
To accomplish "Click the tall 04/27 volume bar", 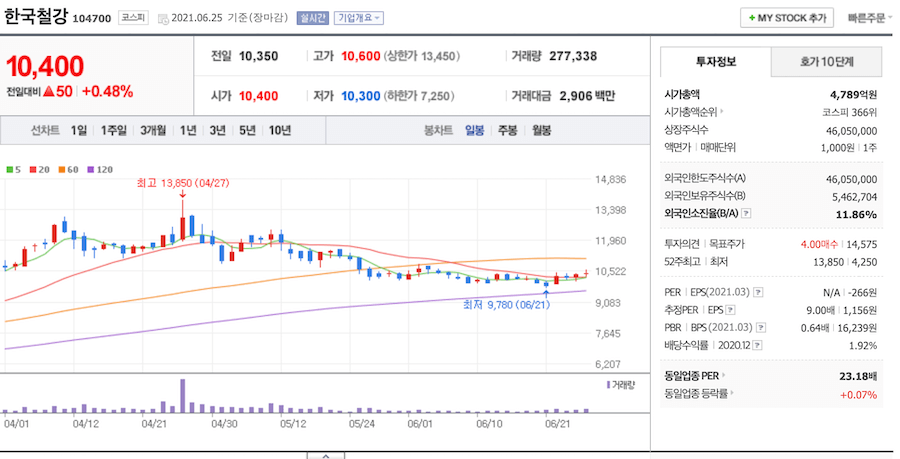I will [x=183, y=396].
